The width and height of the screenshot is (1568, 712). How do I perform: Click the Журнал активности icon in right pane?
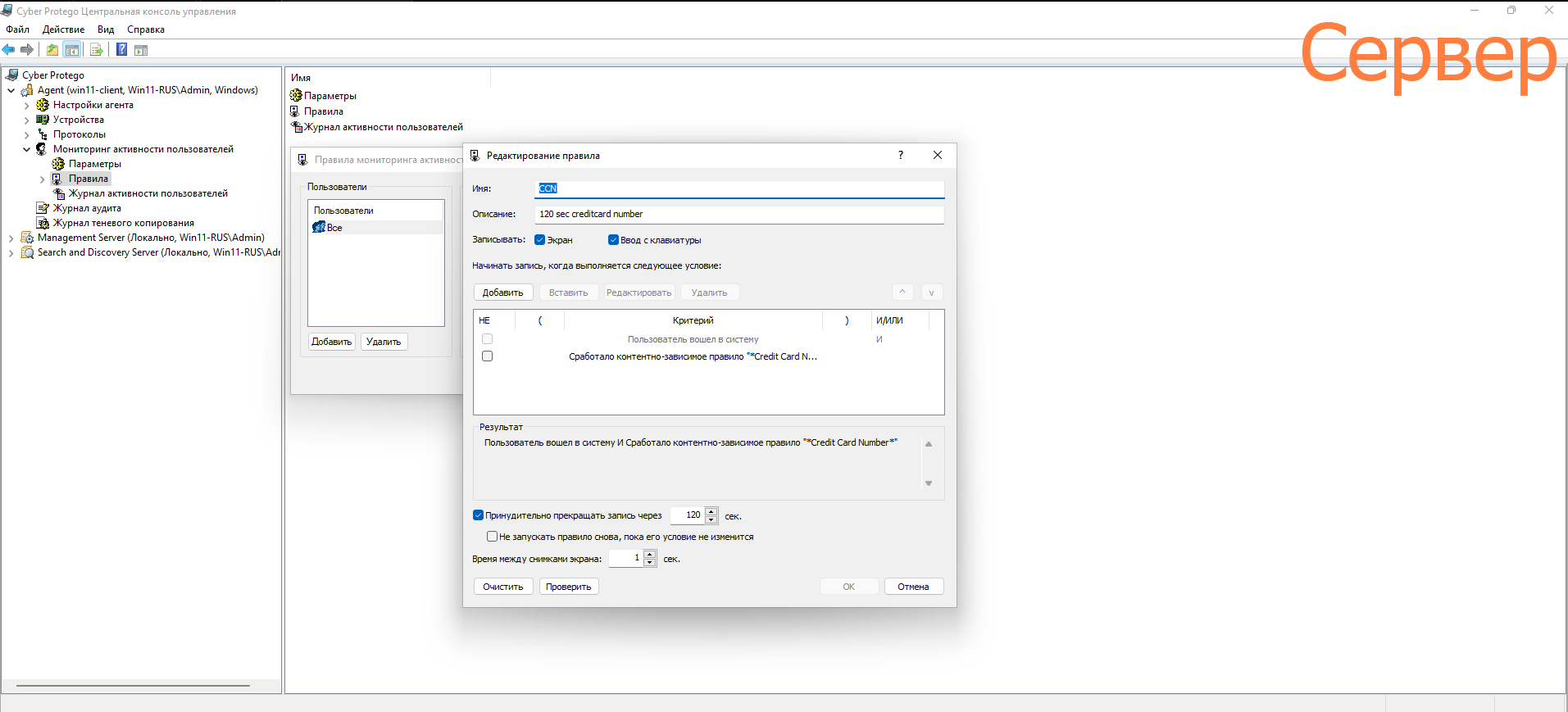(x=297, y=127)
